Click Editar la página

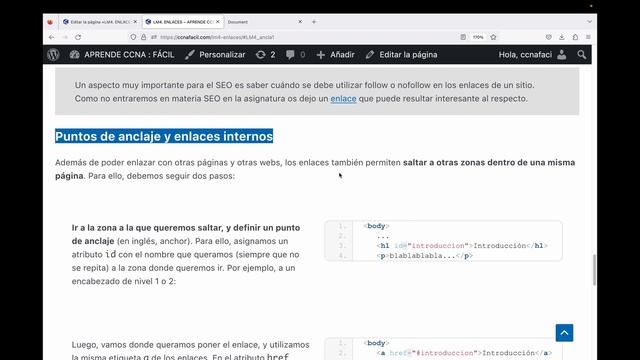pos(401,55)
